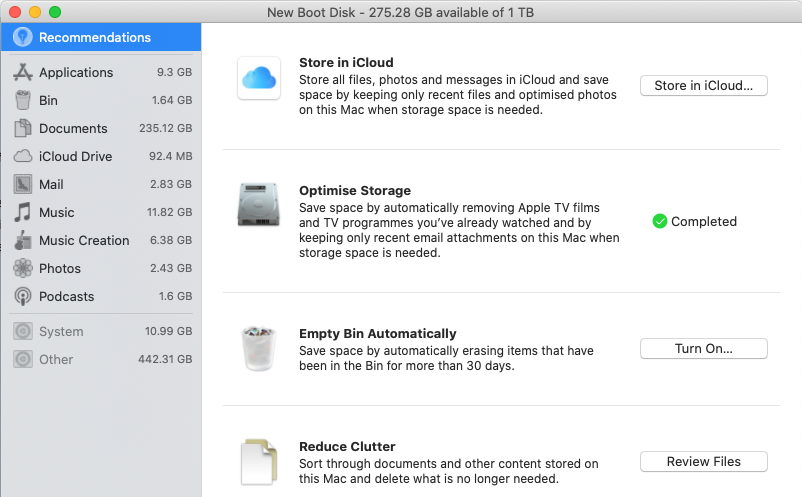This screenshot has width=802, height=497.
Task: Click the documents icon for Reduce Clutter
Action: pos(259,462)
